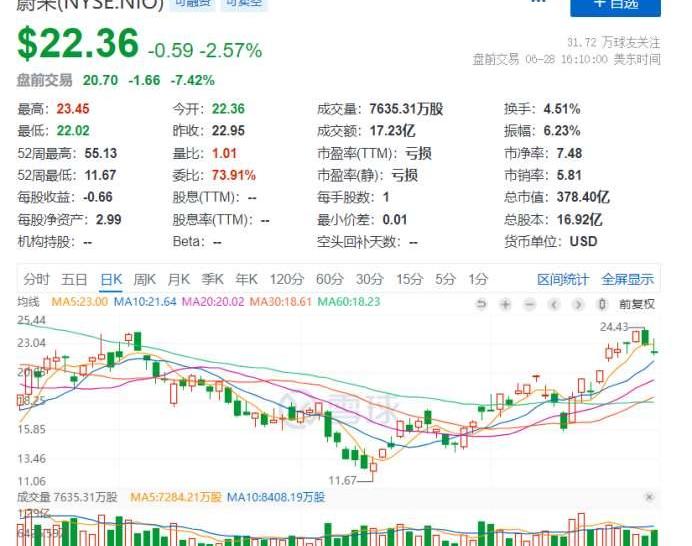Click the 31.72万球友关注 follower count
Image resolution: width=692 pixels, height=546 pixels.
(613, 42)
